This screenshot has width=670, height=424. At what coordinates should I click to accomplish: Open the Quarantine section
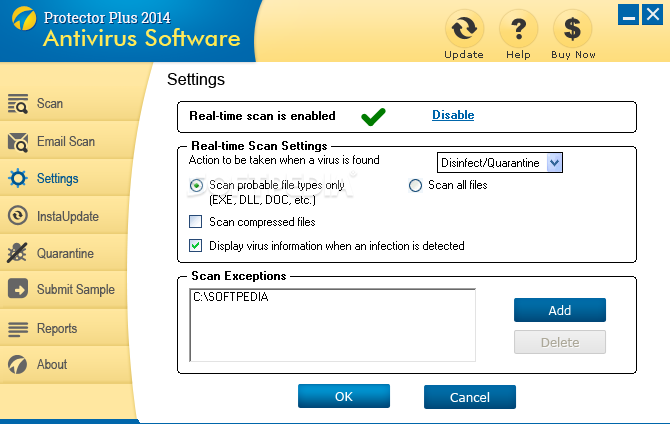[x=65, y=253]
